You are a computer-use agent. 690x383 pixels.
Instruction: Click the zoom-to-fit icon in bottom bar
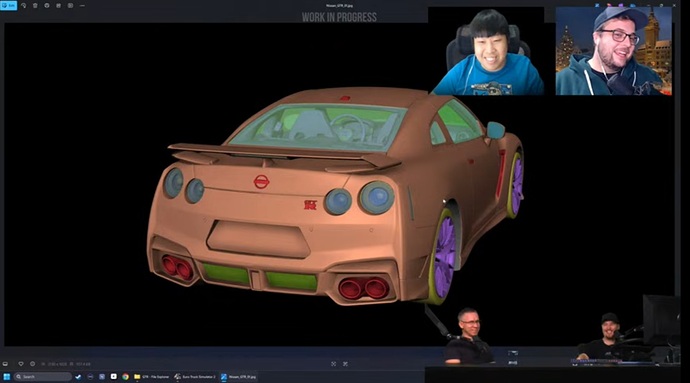point(334,364)
